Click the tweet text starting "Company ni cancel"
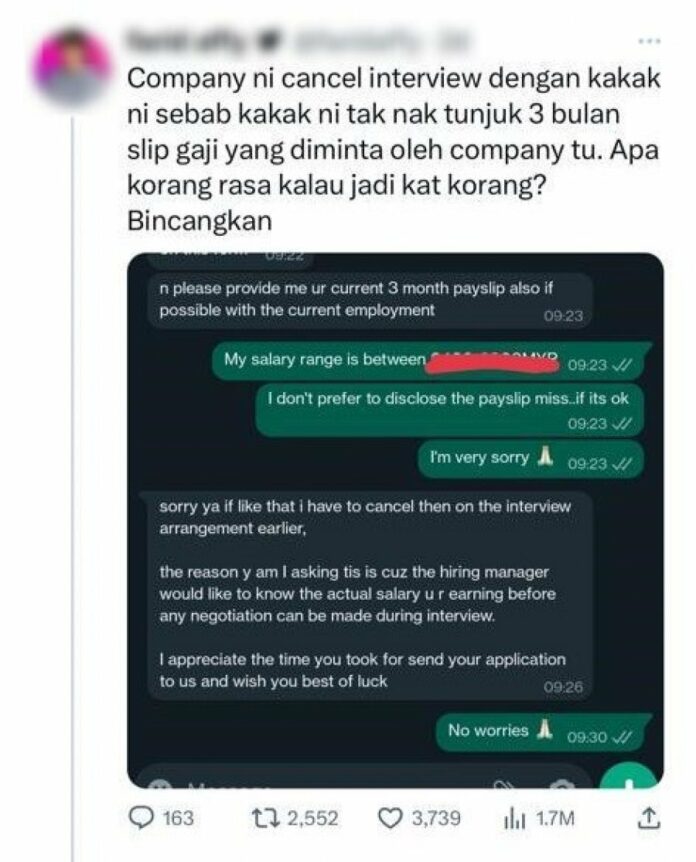 coord(393,150)
